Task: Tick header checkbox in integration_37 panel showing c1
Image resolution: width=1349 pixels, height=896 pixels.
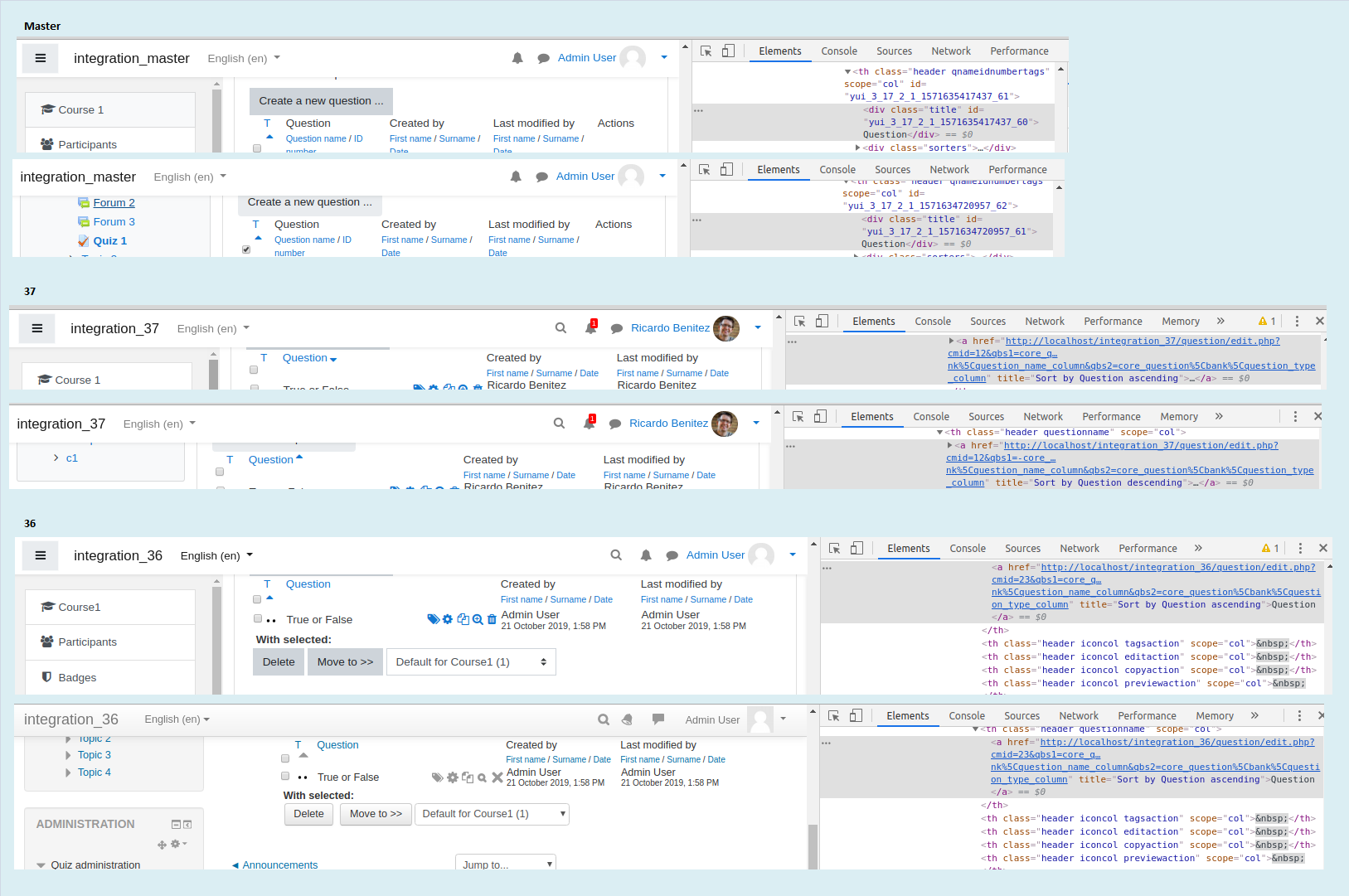Action: tap(220, 472)
